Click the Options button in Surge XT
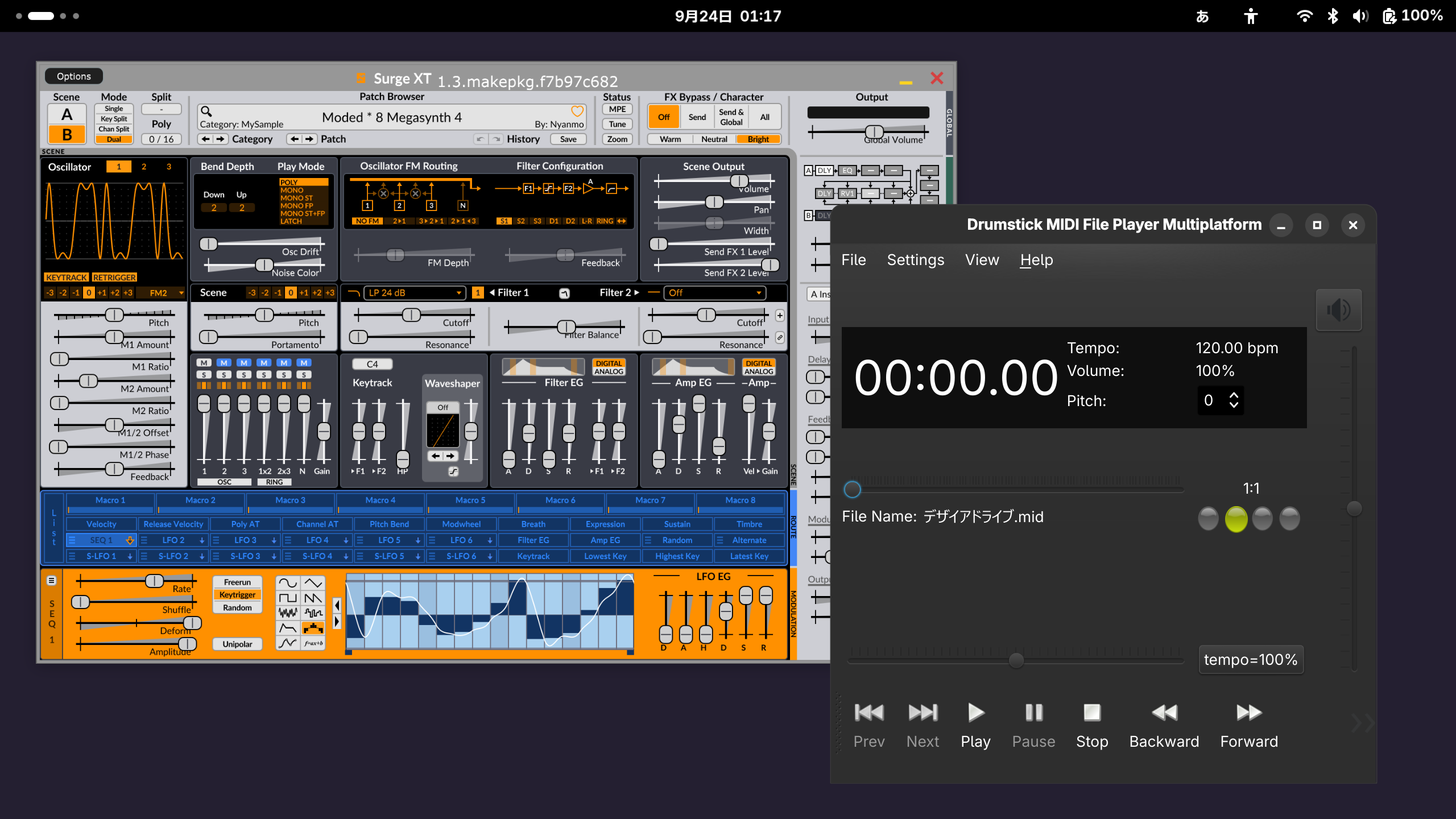This screenshot has width=1456, height=819. 73,76
